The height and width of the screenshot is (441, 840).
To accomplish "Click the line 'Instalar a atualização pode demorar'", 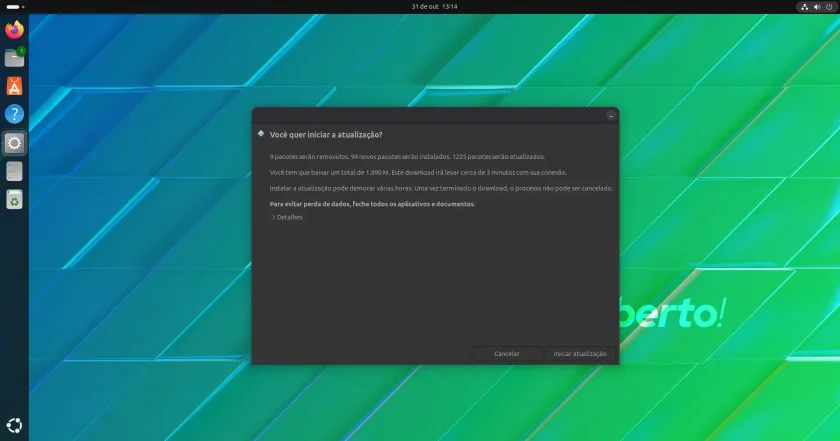I will [x=441, y=189].
